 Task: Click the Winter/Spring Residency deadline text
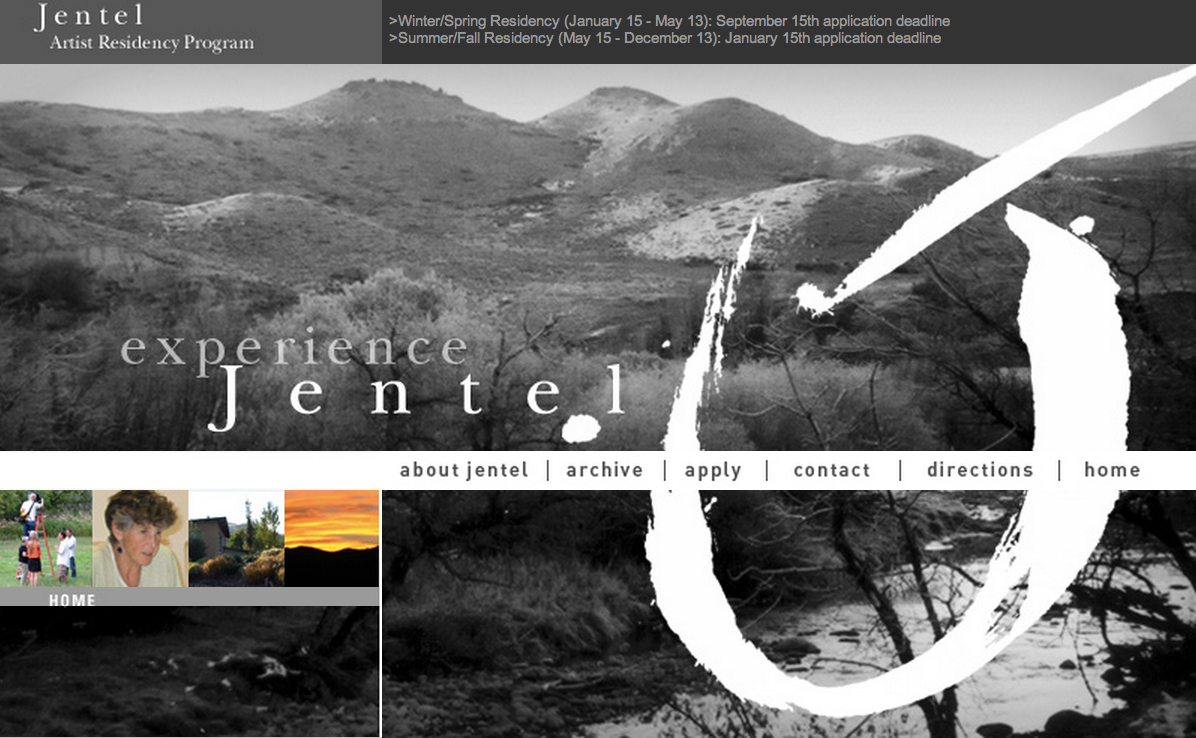pos(670,21)
